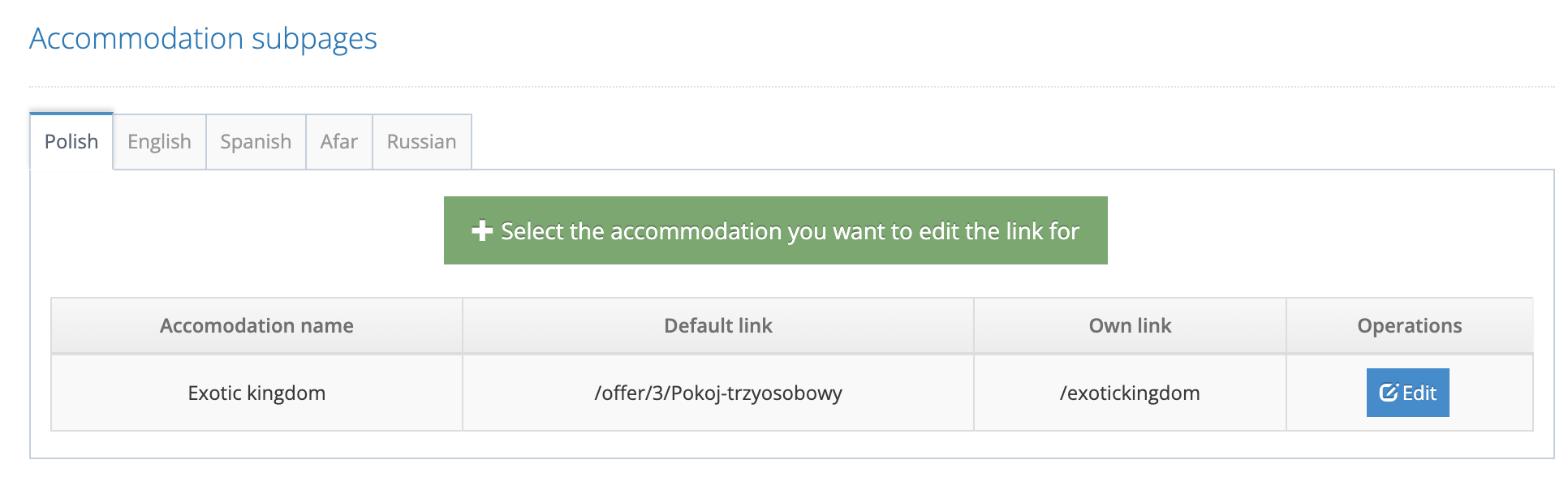Click the Edit button in Operations column
Screen dimensions: 1568x477
(1407, 392)
